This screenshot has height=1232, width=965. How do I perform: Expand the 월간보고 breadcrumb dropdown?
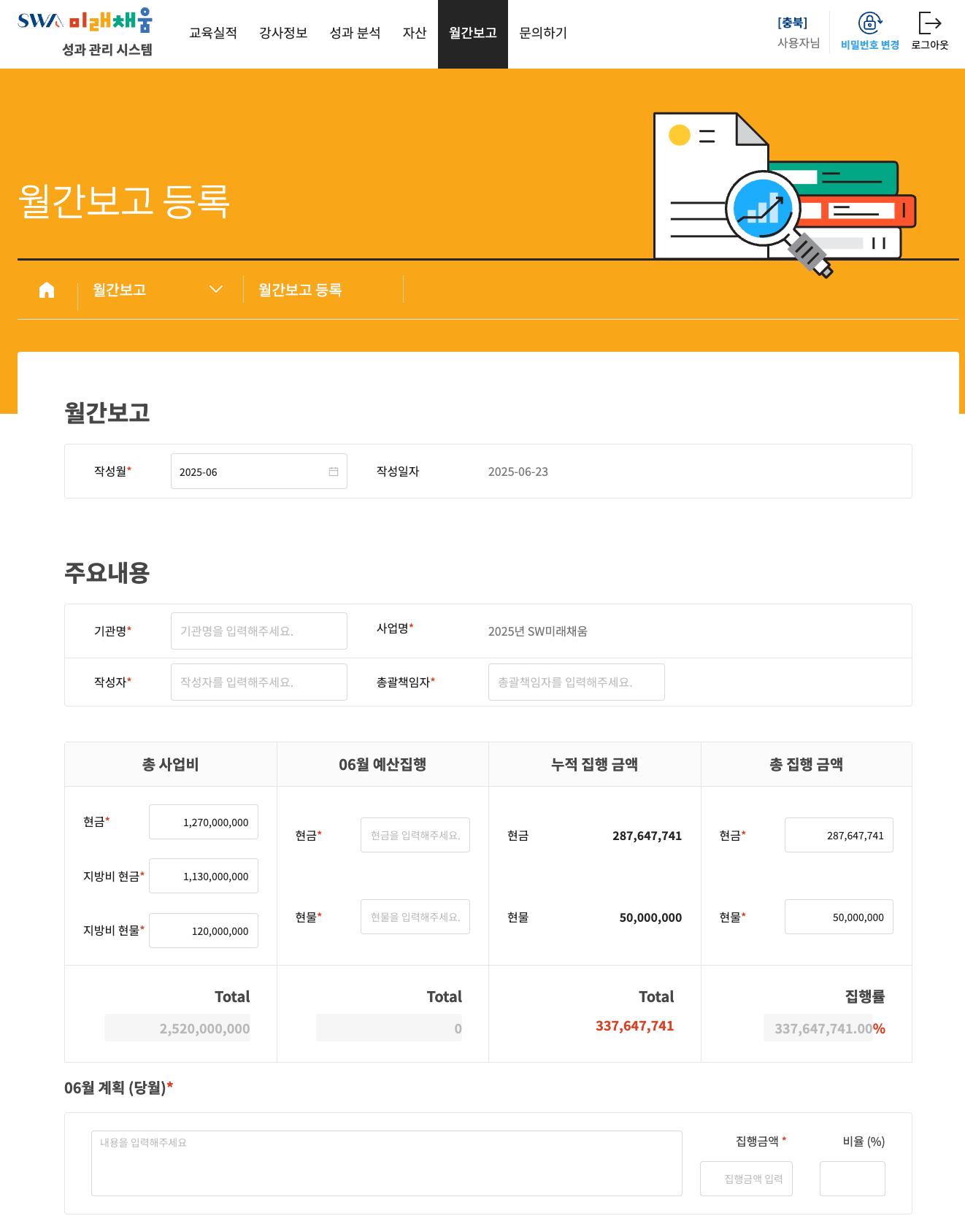[216, 289]
